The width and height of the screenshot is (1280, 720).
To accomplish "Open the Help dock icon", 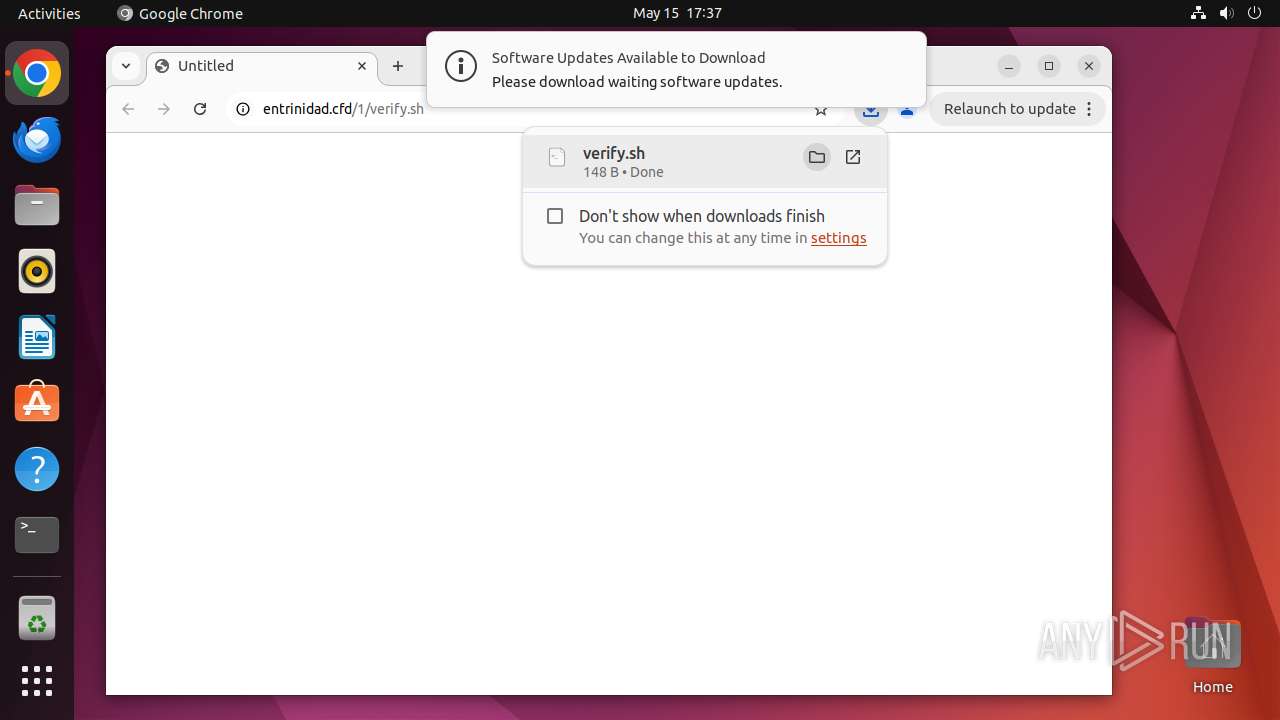I will point(37,469).
